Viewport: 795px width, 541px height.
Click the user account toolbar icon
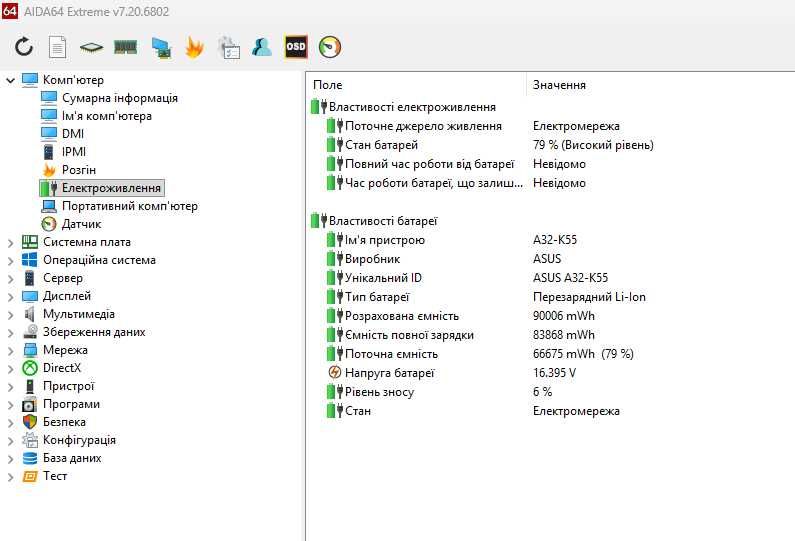point(262,47)
